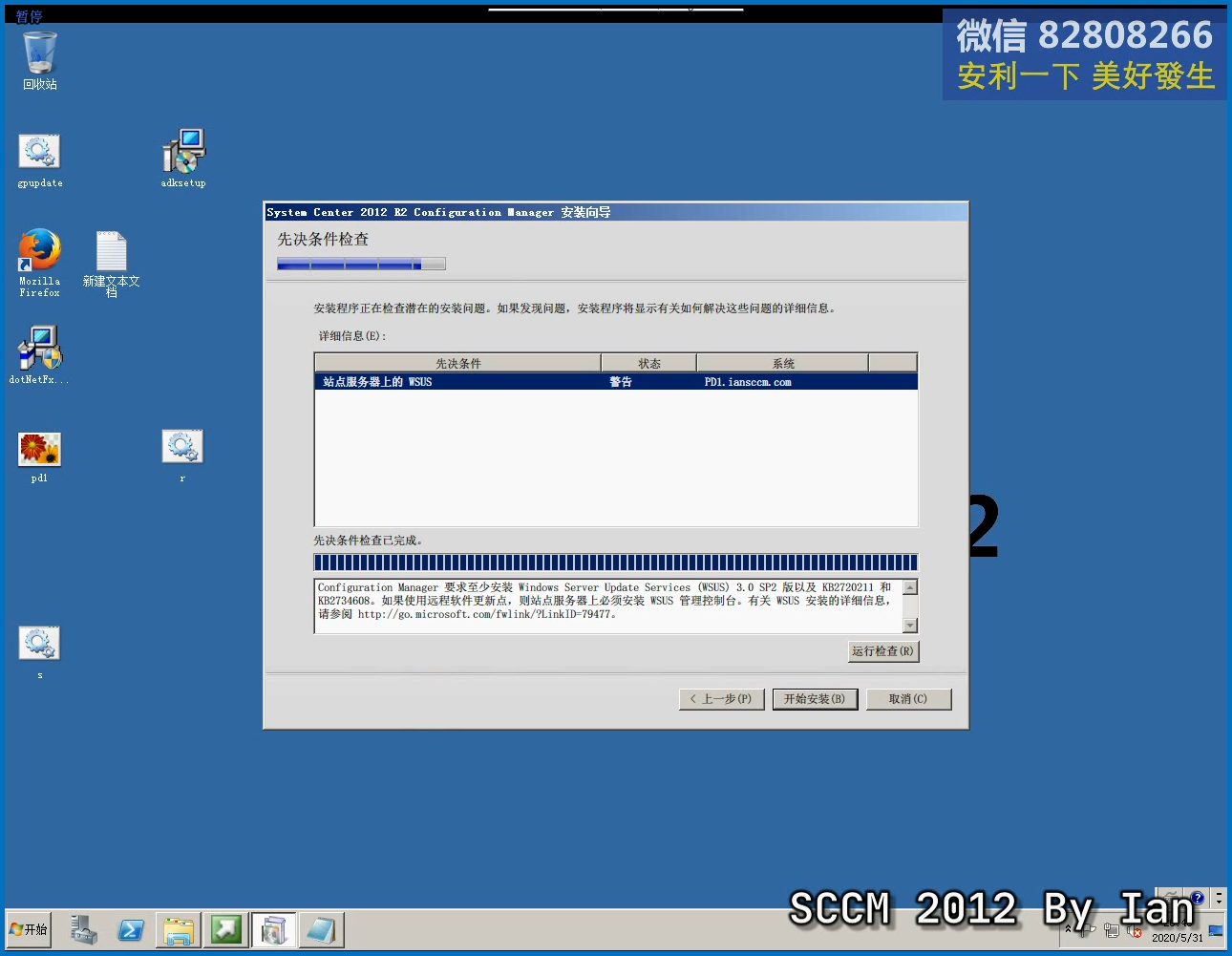This screenshot has height=956, width=1232.
Task: Cancel the wizard with 取消(C)
Action: [x=908, y=699]
